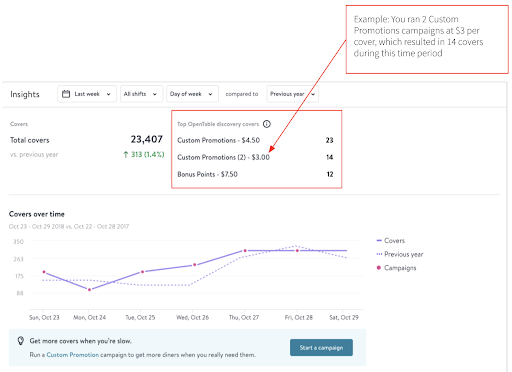This screenshot has width=512, height=372.
Task: Click the Insights heading
Action: [25, 94]
